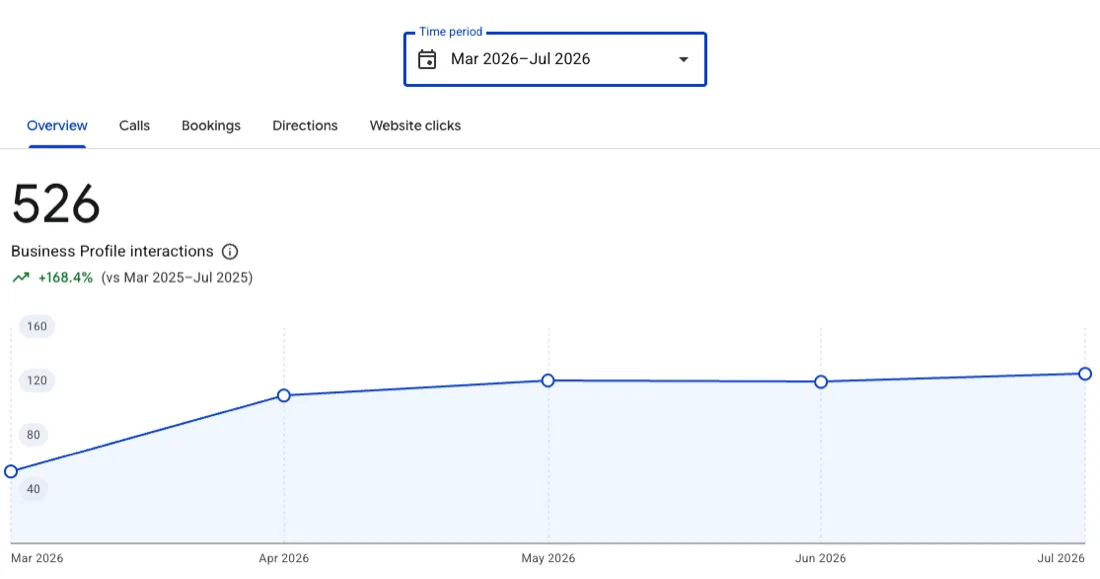Expand the Time period dropdown arrow
This screenshot has height=579, width=1100.
tap(683, 60)
